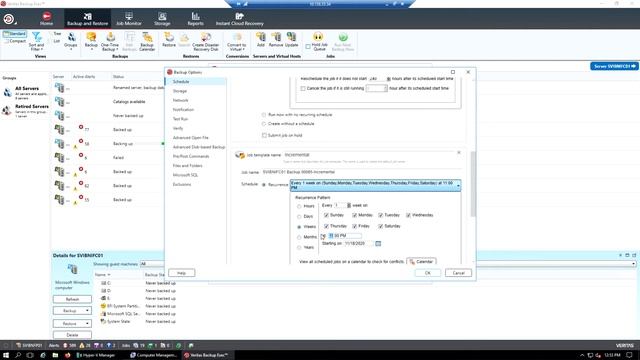The width and height of the screenshot is (640, 360).
Task: Click the job template icon beside Job template name
Action: pos(240,155)
